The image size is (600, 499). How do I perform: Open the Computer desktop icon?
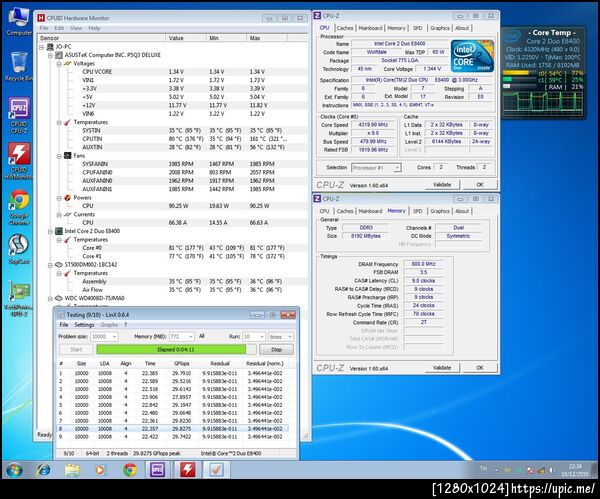[19, 21]
